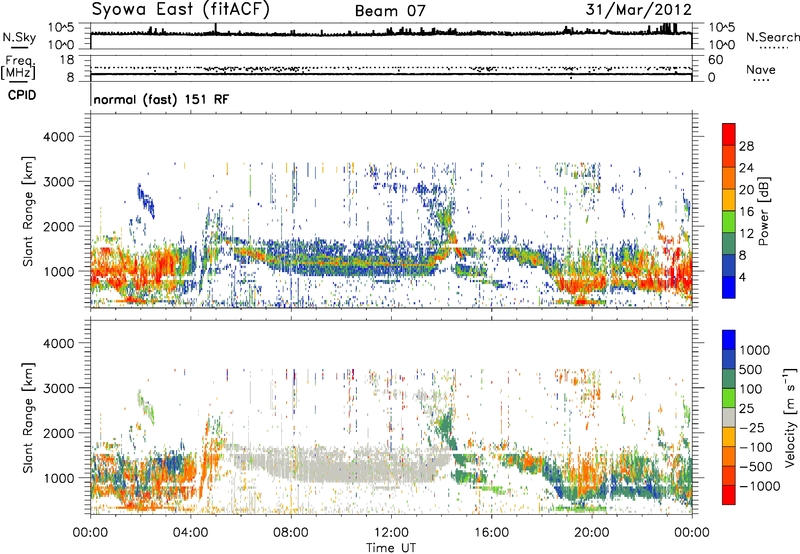This screenshot has width=800, height=554.
Task: Click the 'N.Search' legend label
Action: tap(772, 37)
